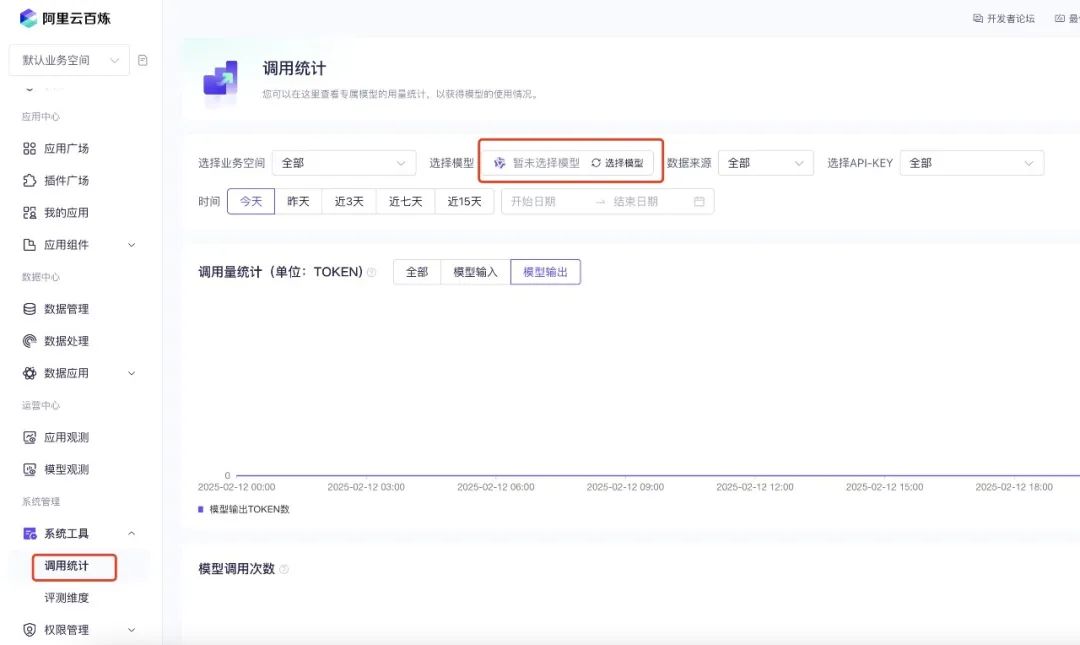Click the 数据应用 atom icon
Image resolution: width=1080 pixels, height=645 pixels.
point(30,373)
